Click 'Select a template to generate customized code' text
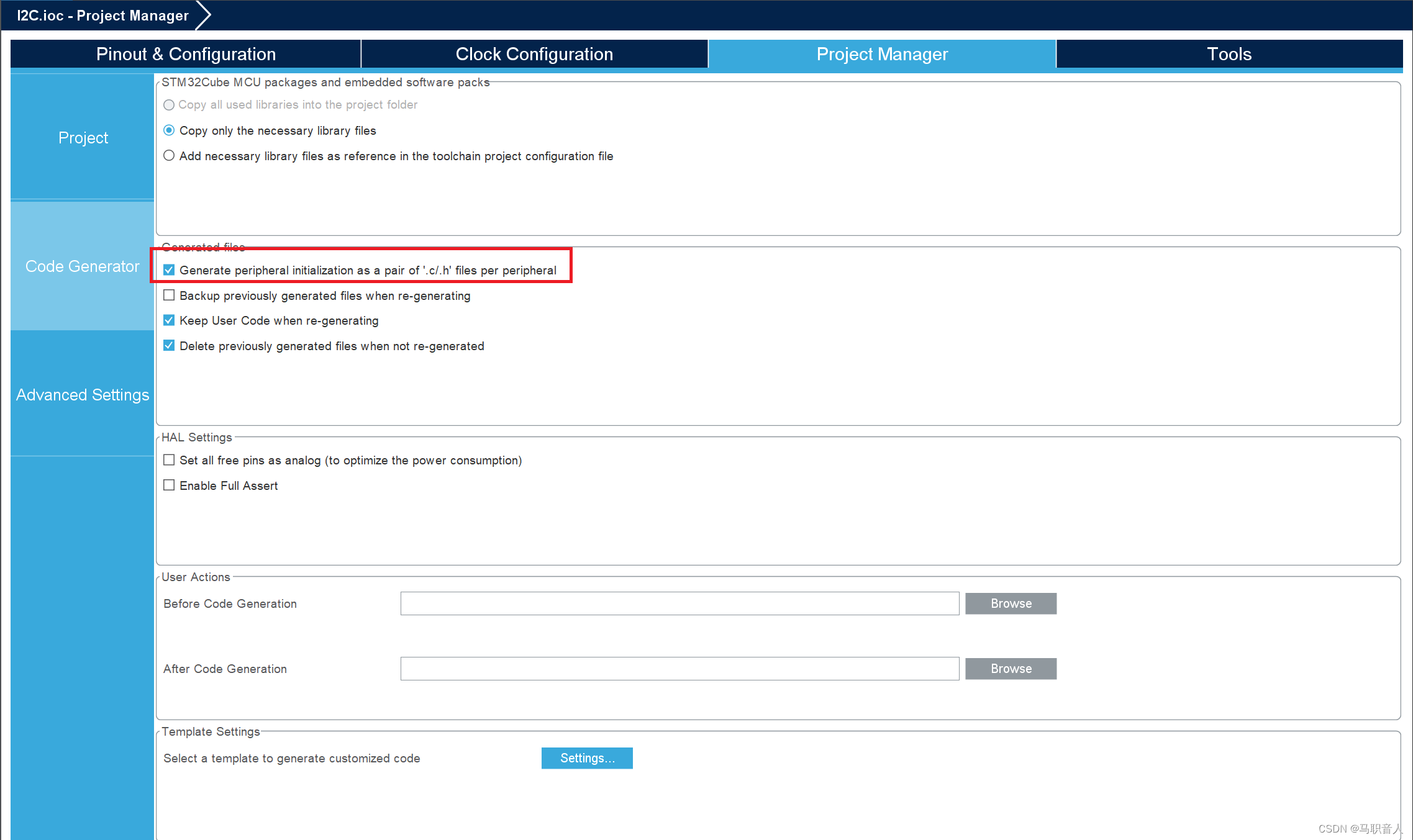The height and width of the screenshot is (840, 1413). coord(292,758)
